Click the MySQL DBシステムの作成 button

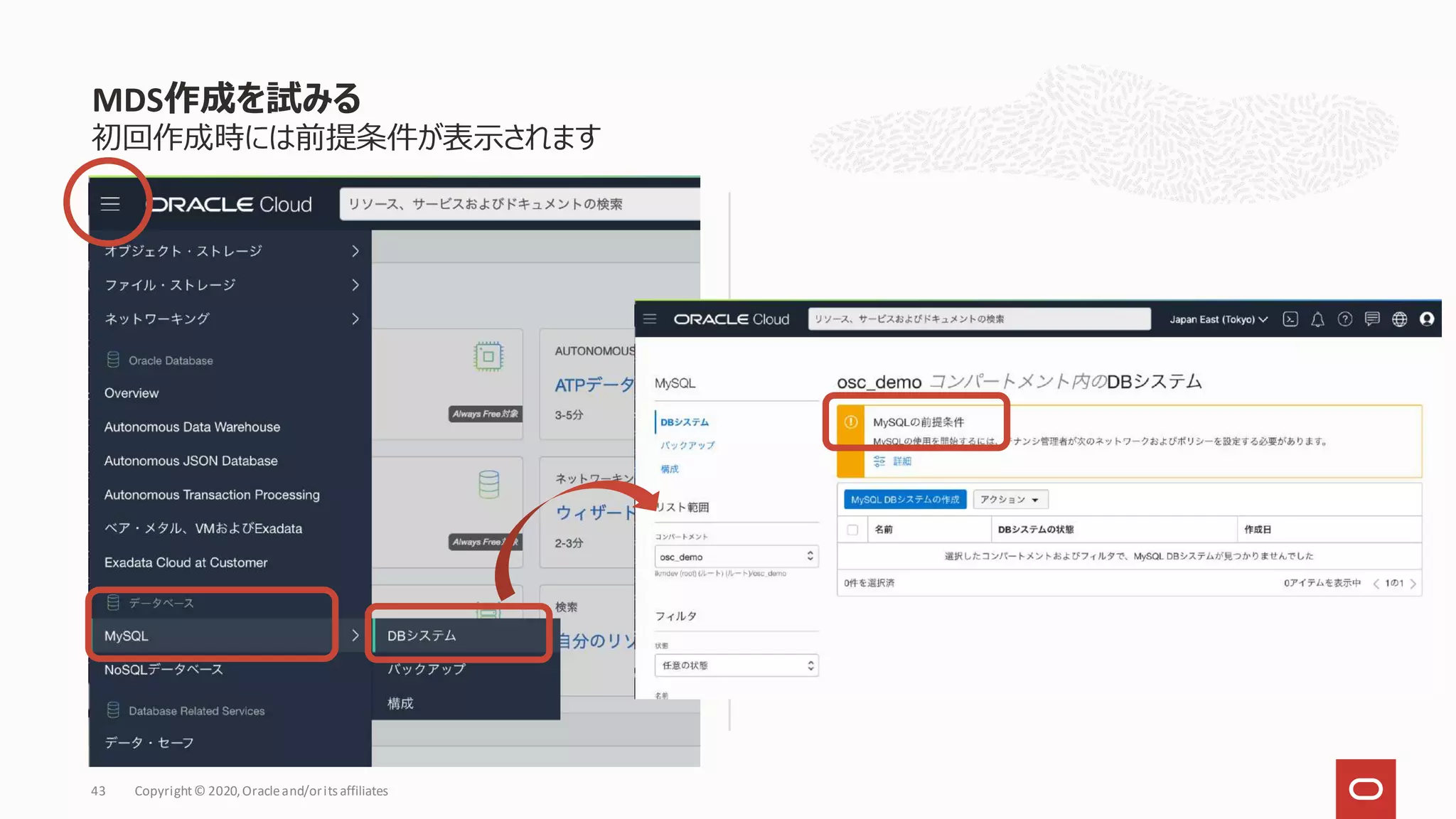[x=905, y=500]
